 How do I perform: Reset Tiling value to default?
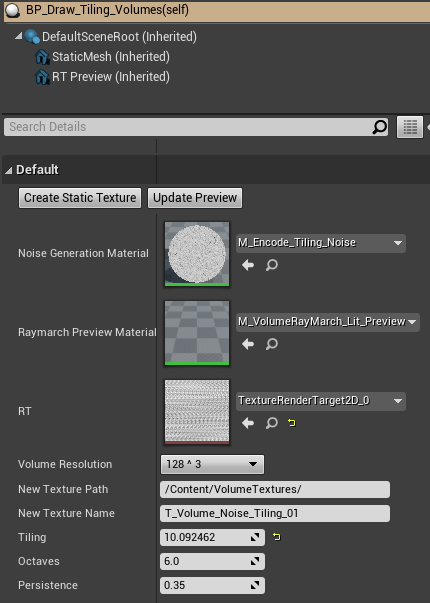[277, 536]
